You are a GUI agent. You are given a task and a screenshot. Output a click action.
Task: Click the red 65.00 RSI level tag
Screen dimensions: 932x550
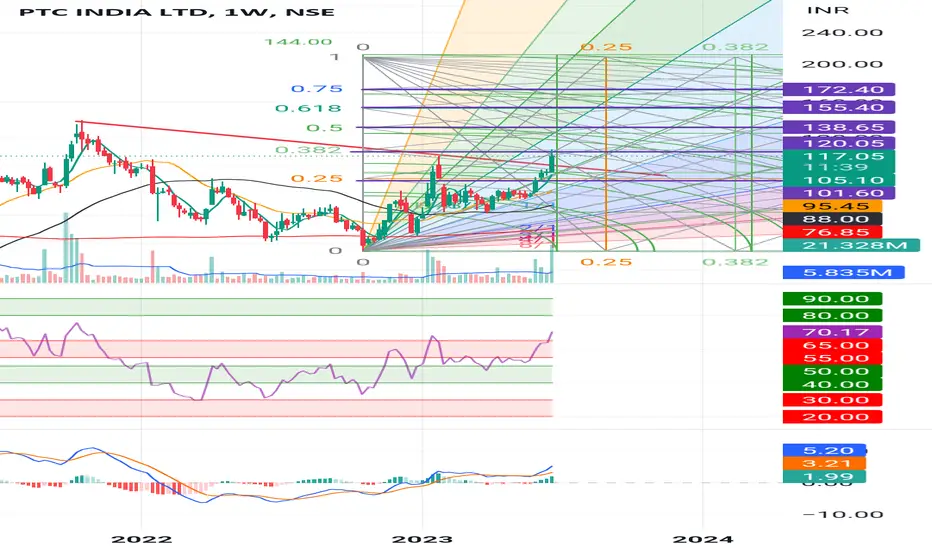click(832, 345)
